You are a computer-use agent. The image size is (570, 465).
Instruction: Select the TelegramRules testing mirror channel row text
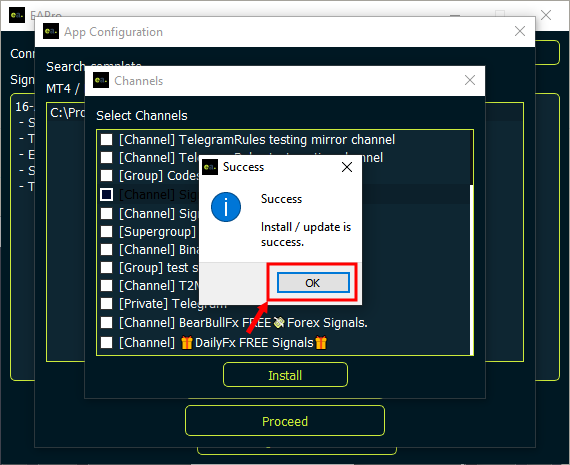[257, 140]
